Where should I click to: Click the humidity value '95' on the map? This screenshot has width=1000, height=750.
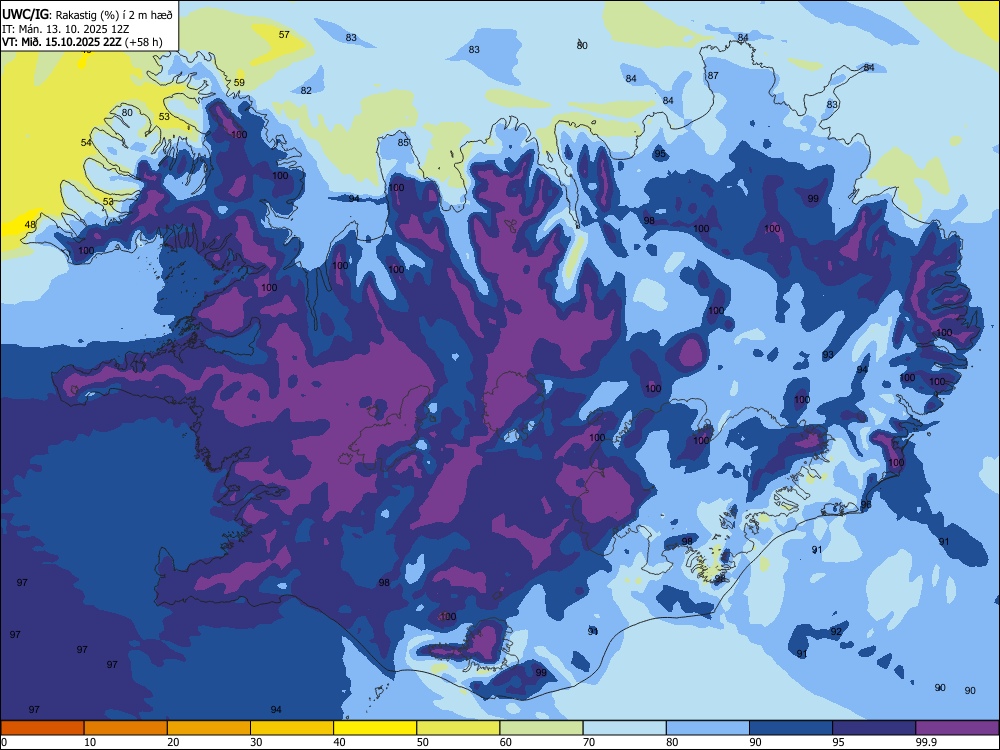click(x=660, y=154)
